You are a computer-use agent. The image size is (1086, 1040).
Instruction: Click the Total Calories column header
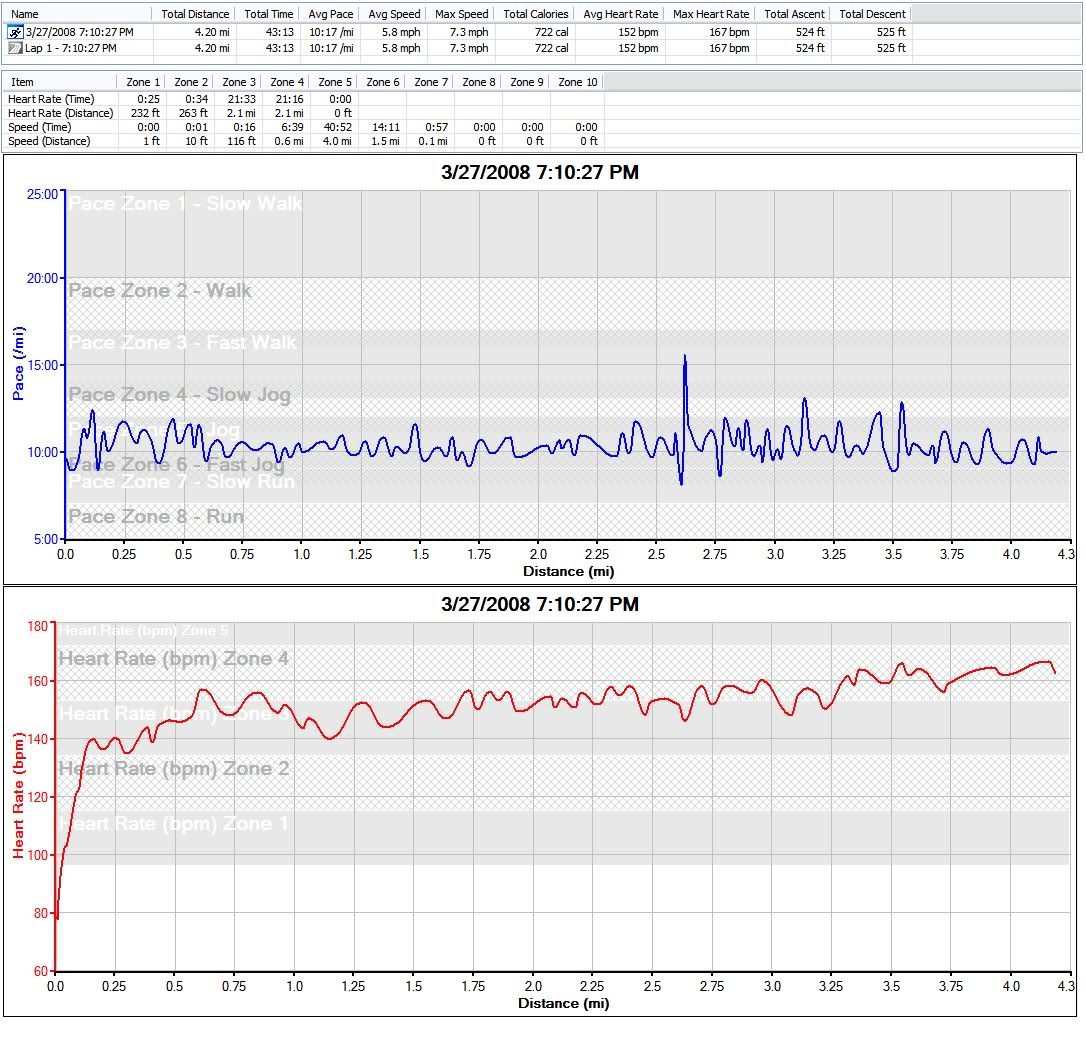536,14
